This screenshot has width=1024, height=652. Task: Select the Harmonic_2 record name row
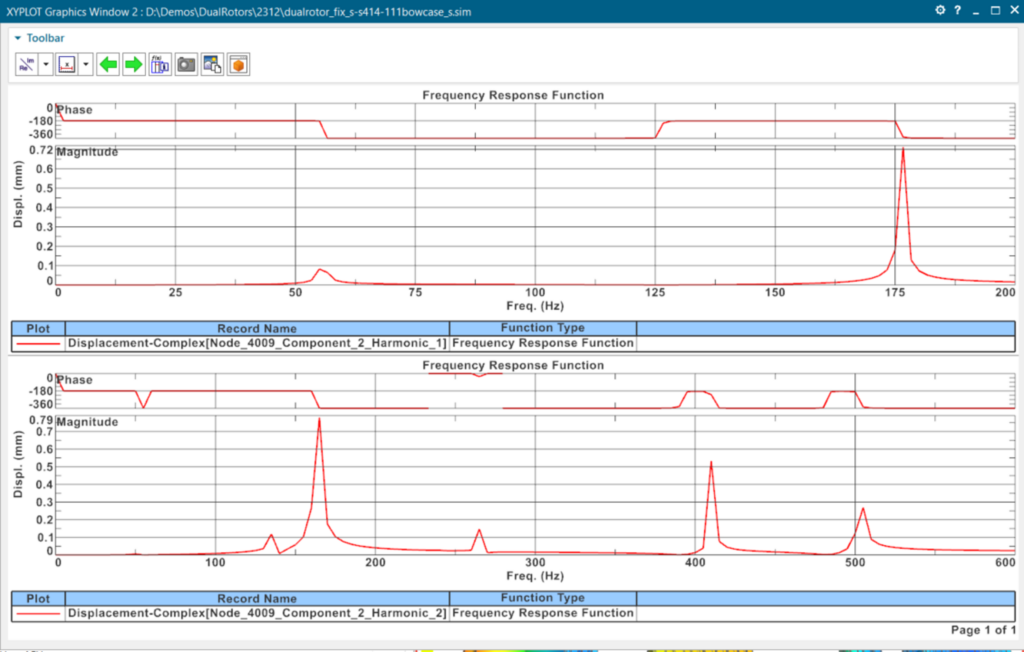pos(257,613)
